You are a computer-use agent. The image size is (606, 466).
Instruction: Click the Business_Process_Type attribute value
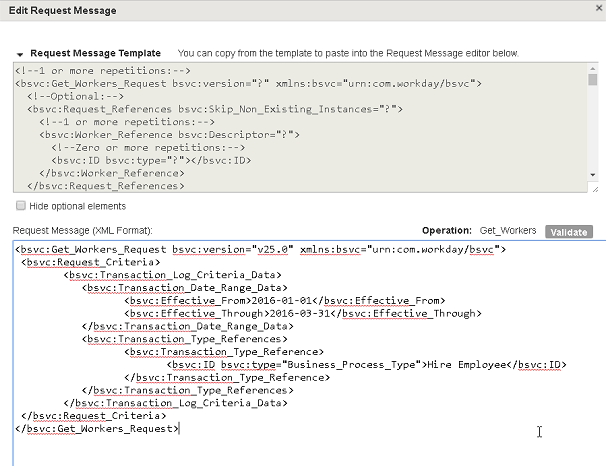coord(352,365)
